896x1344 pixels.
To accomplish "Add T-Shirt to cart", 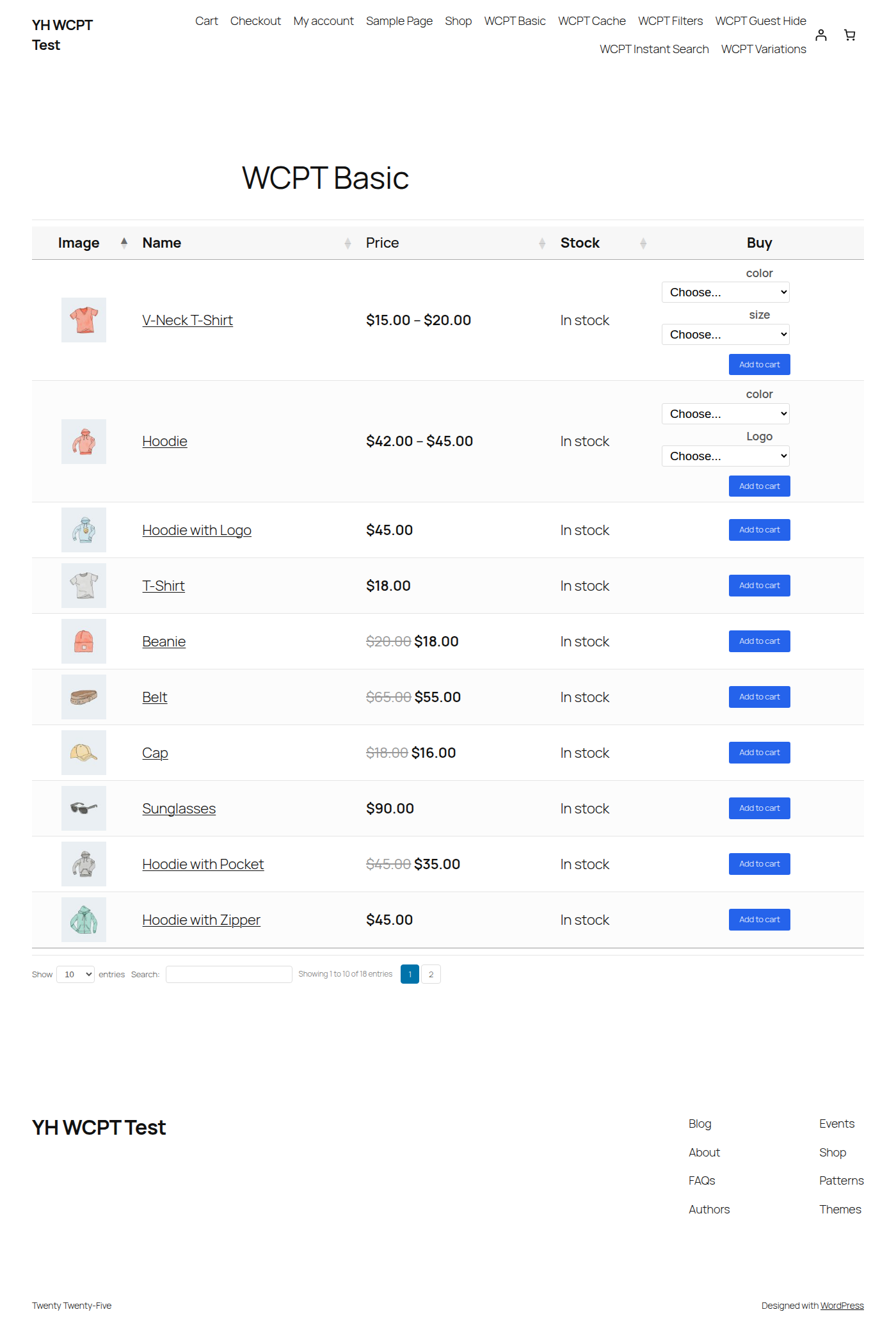I will click(760, 586).
